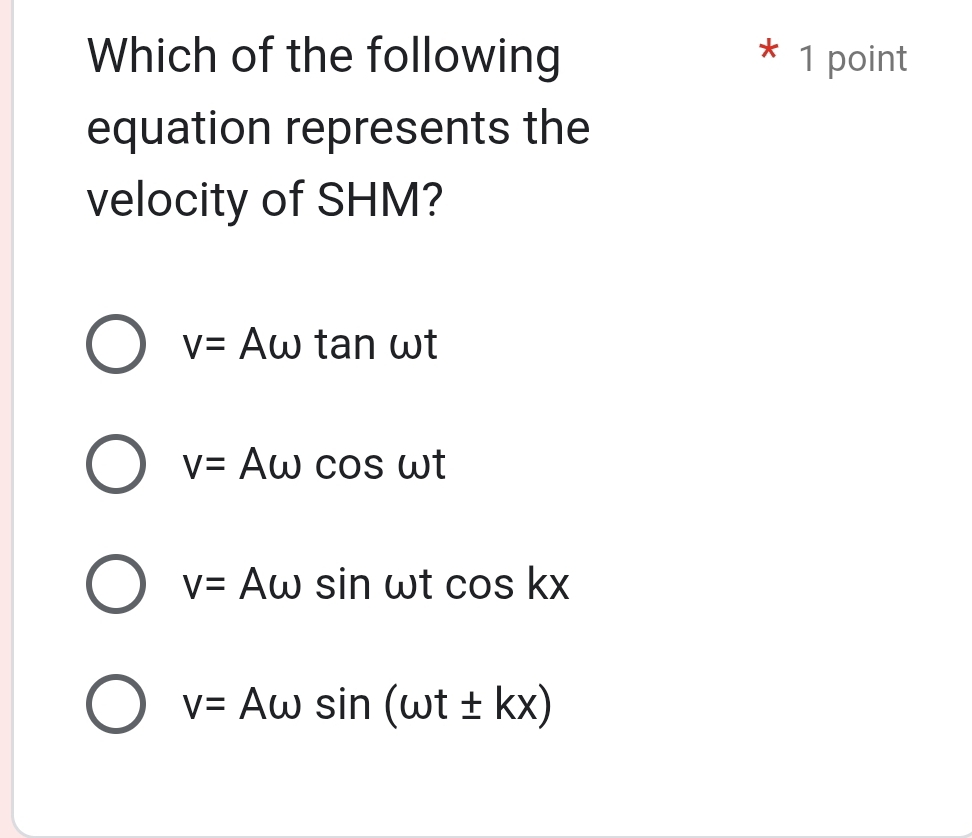972x838 pixels.
Task: Click 'cos kx' in the third option
Action: pos(507,585)
